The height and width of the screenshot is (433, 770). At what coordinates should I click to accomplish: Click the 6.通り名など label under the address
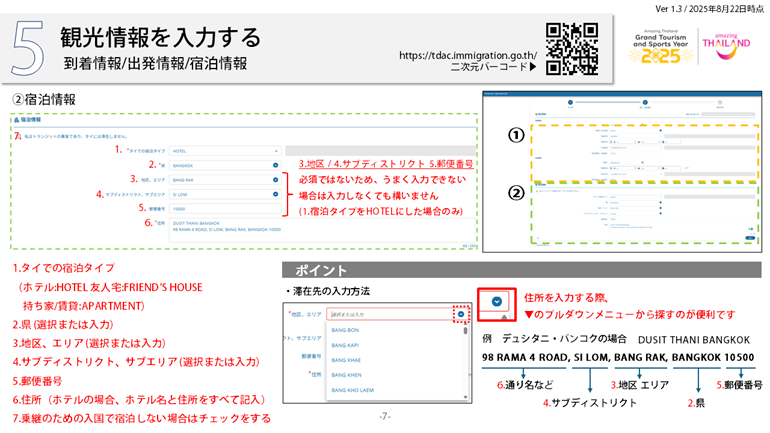(x=525, y=385)
